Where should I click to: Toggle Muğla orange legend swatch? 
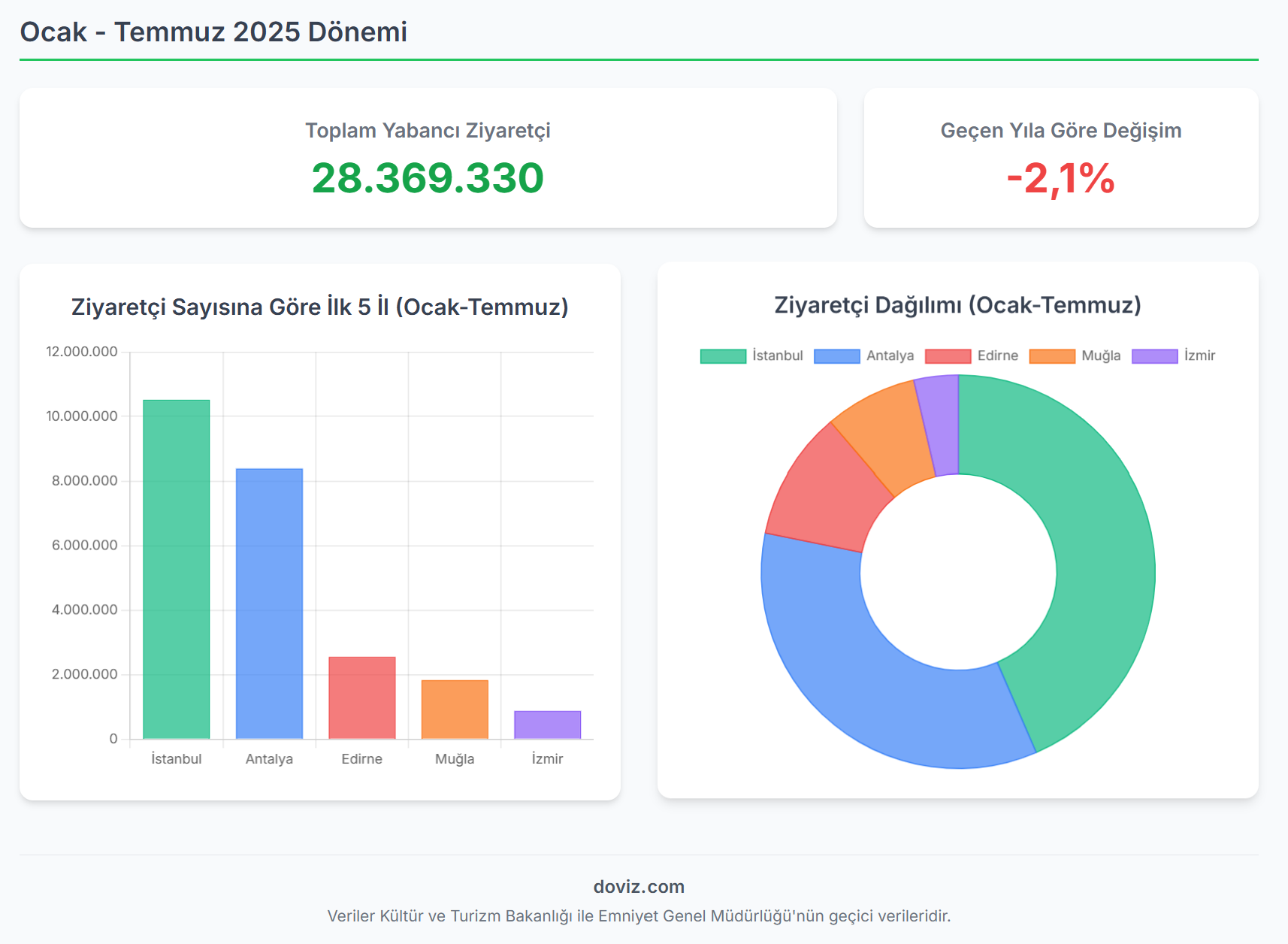pyautogui.click(x=1052, y=356)
